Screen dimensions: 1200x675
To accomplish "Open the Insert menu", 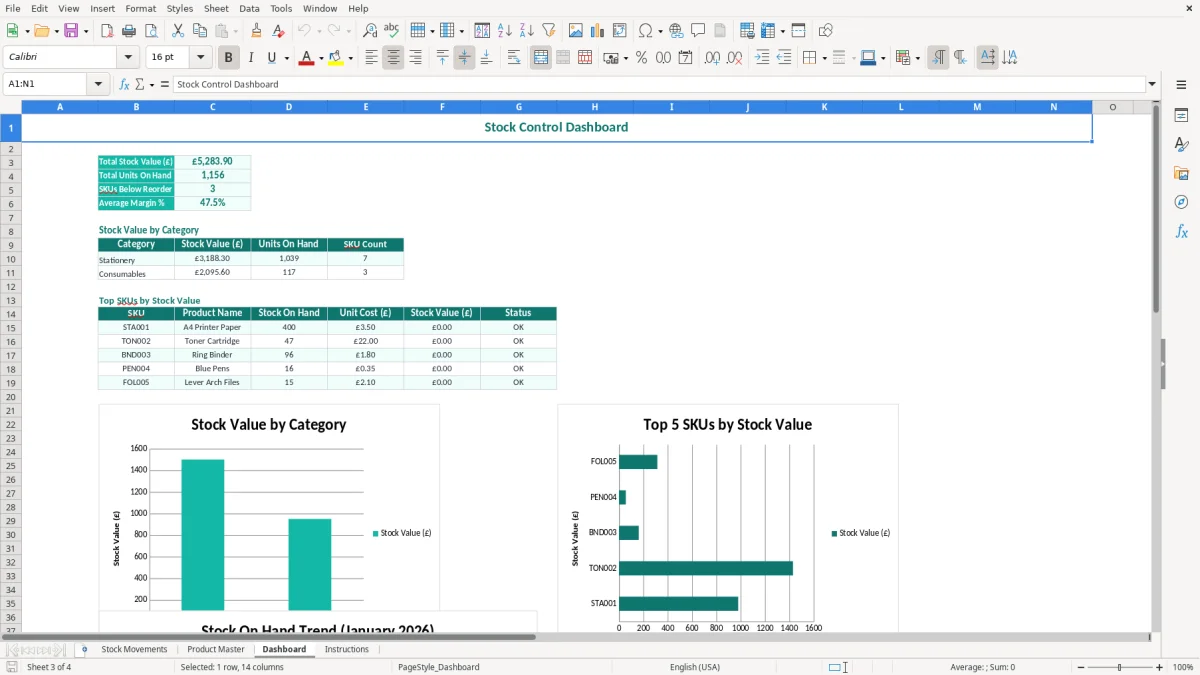I will [102, 8].
